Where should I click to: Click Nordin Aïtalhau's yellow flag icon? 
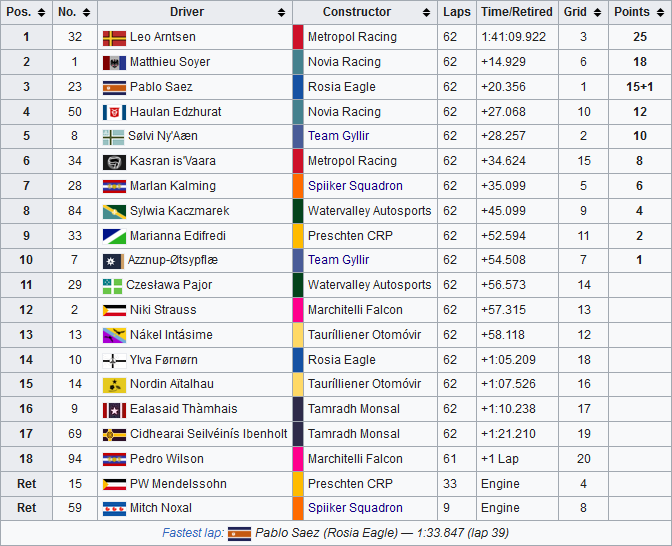[x=113, y=384]
